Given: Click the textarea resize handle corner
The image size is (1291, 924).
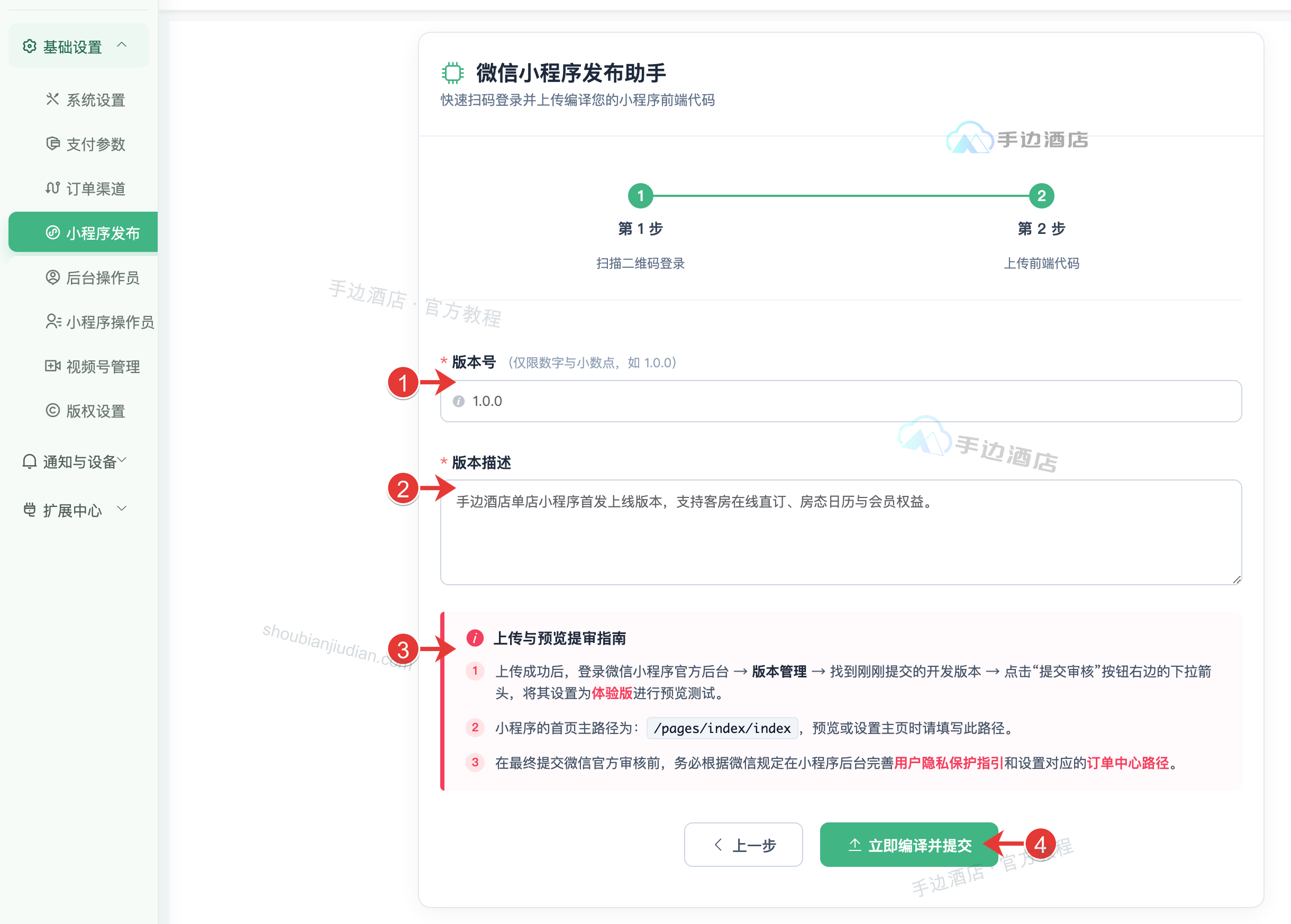Looking at the screenshot, I should pyautogui.click(x=1237, y=580).
